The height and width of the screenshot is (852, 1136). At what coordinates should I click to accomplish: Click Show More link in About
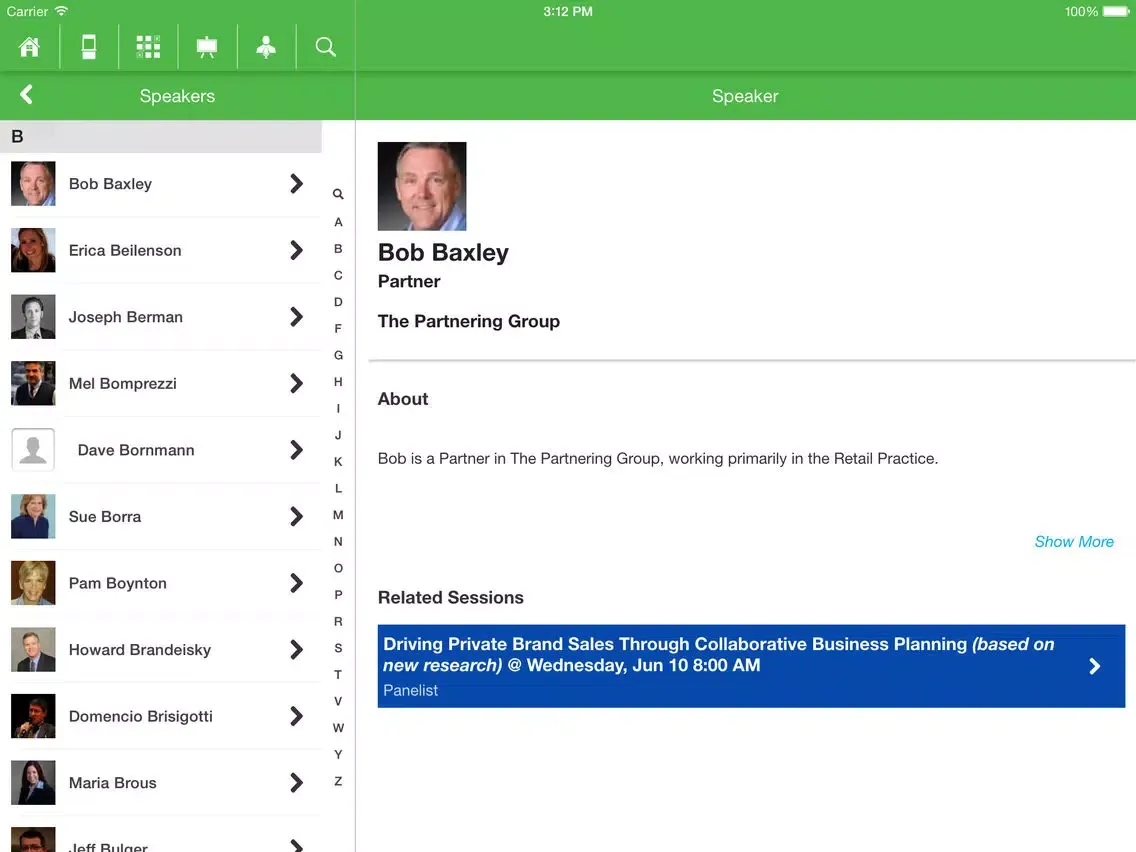1074,542
